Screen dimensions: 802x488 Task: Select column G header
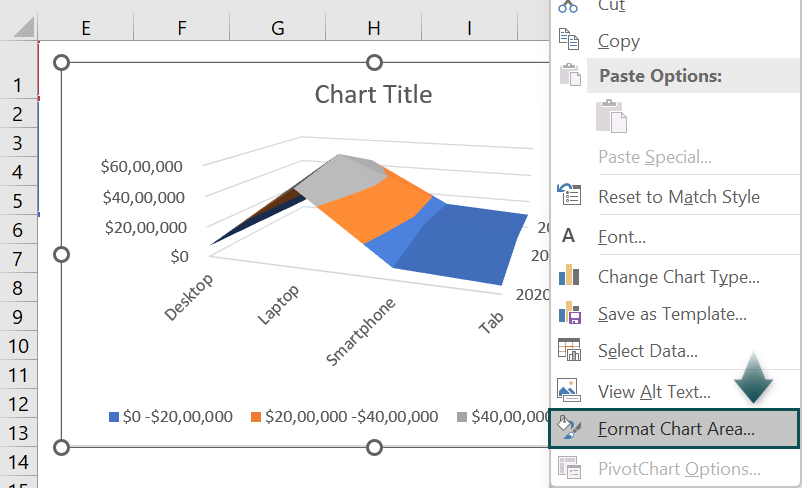point(278,28)
